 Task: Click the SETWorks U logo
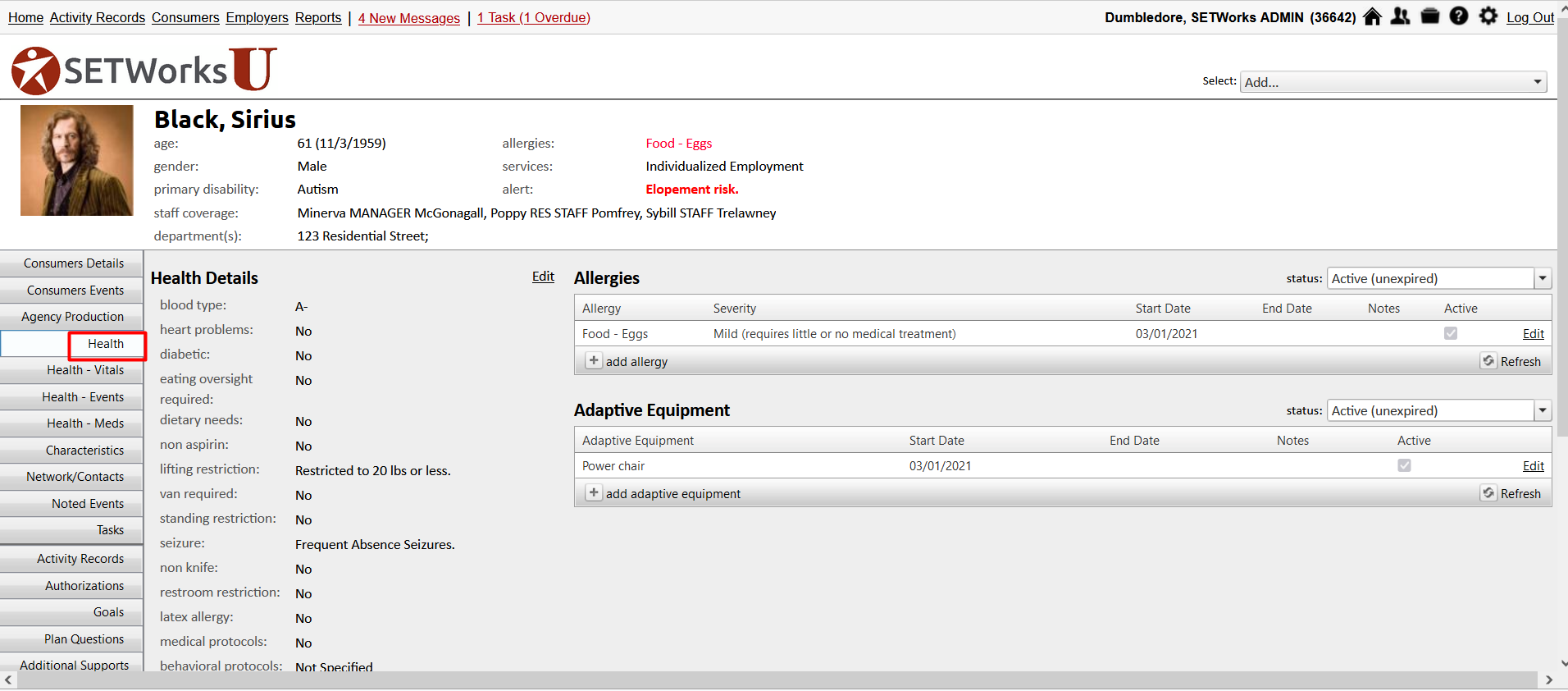(144, 70)
